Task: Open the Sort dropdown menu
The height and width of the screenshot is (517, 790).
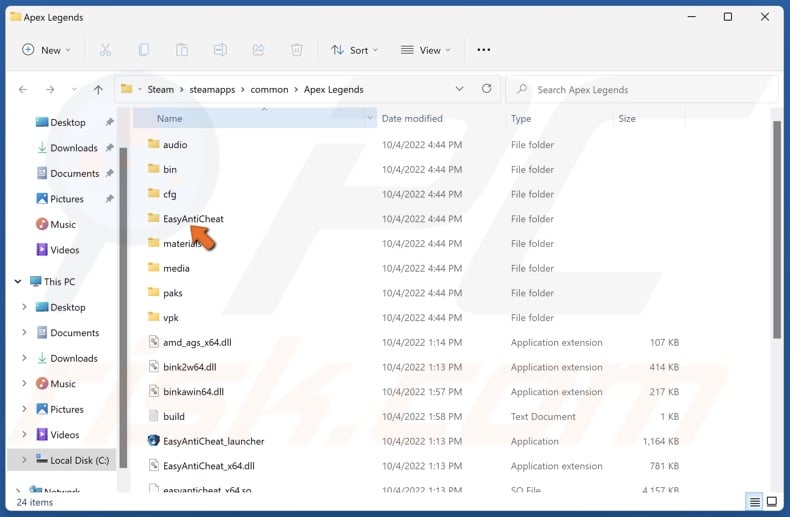Action: [354, 50]
